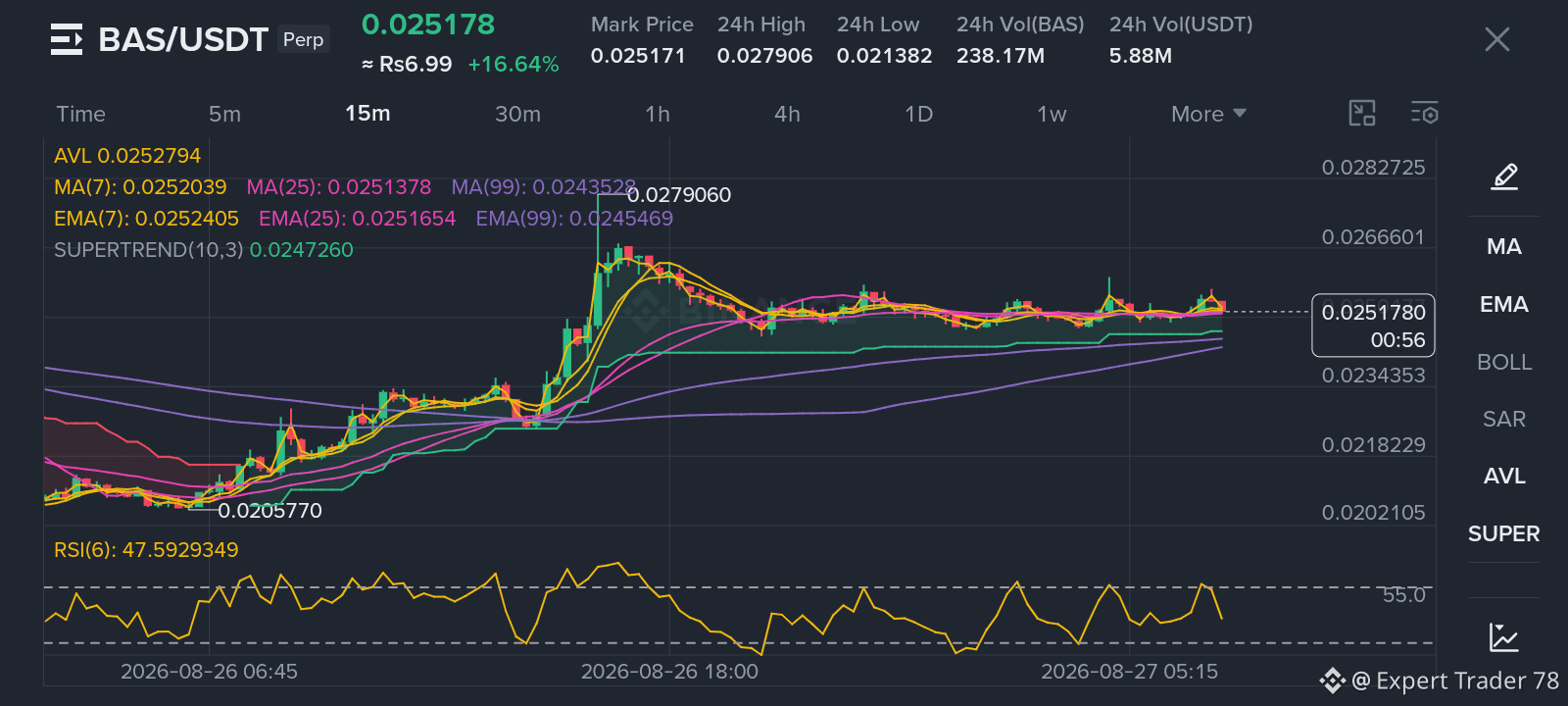The width and height of the screenshot is (1568, 706).
Task: Toggle the SUPER trend indicator
Action: (1504, 534)
